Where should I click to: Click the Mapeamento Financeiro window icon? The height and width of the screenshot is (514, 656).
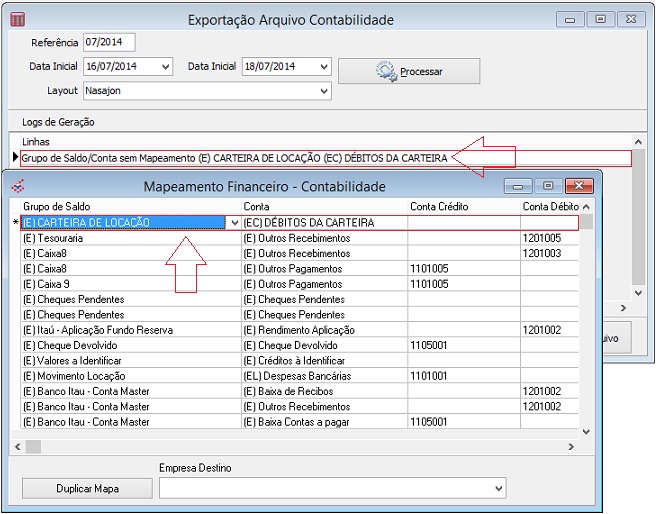(x=15, y=187)
